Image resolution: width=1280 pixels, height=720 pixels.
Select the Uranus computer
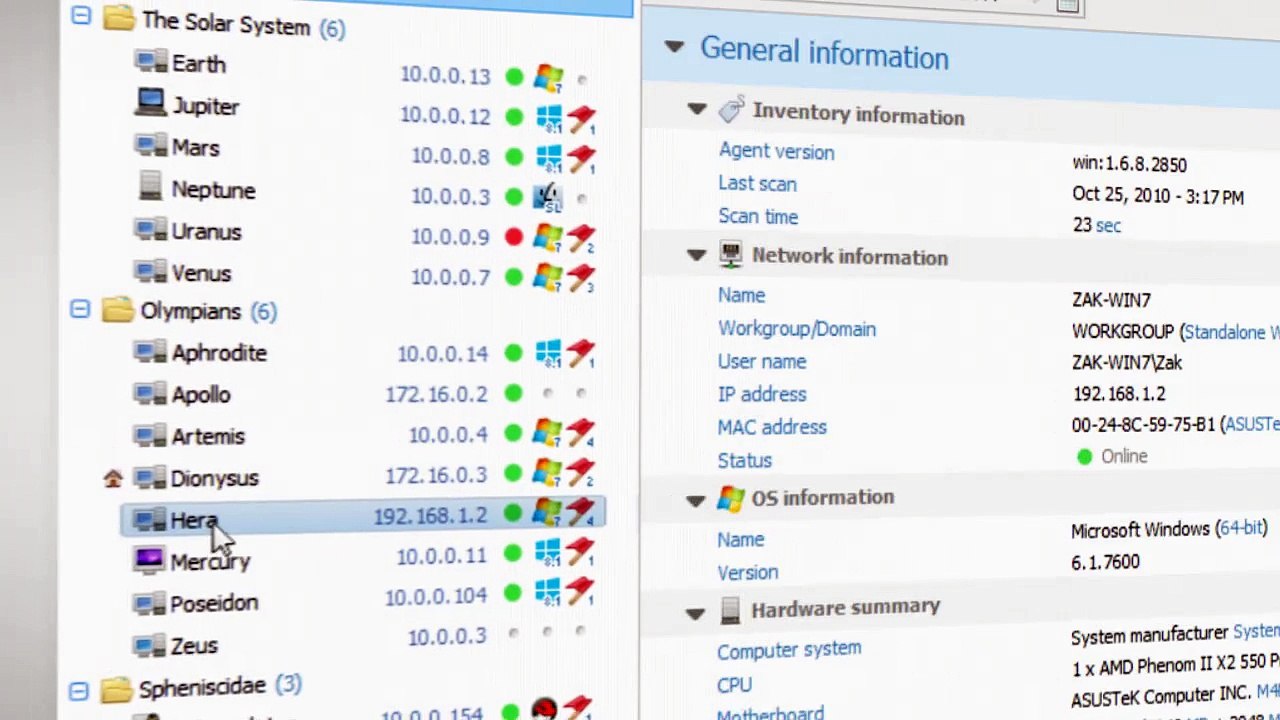(206, 232)
